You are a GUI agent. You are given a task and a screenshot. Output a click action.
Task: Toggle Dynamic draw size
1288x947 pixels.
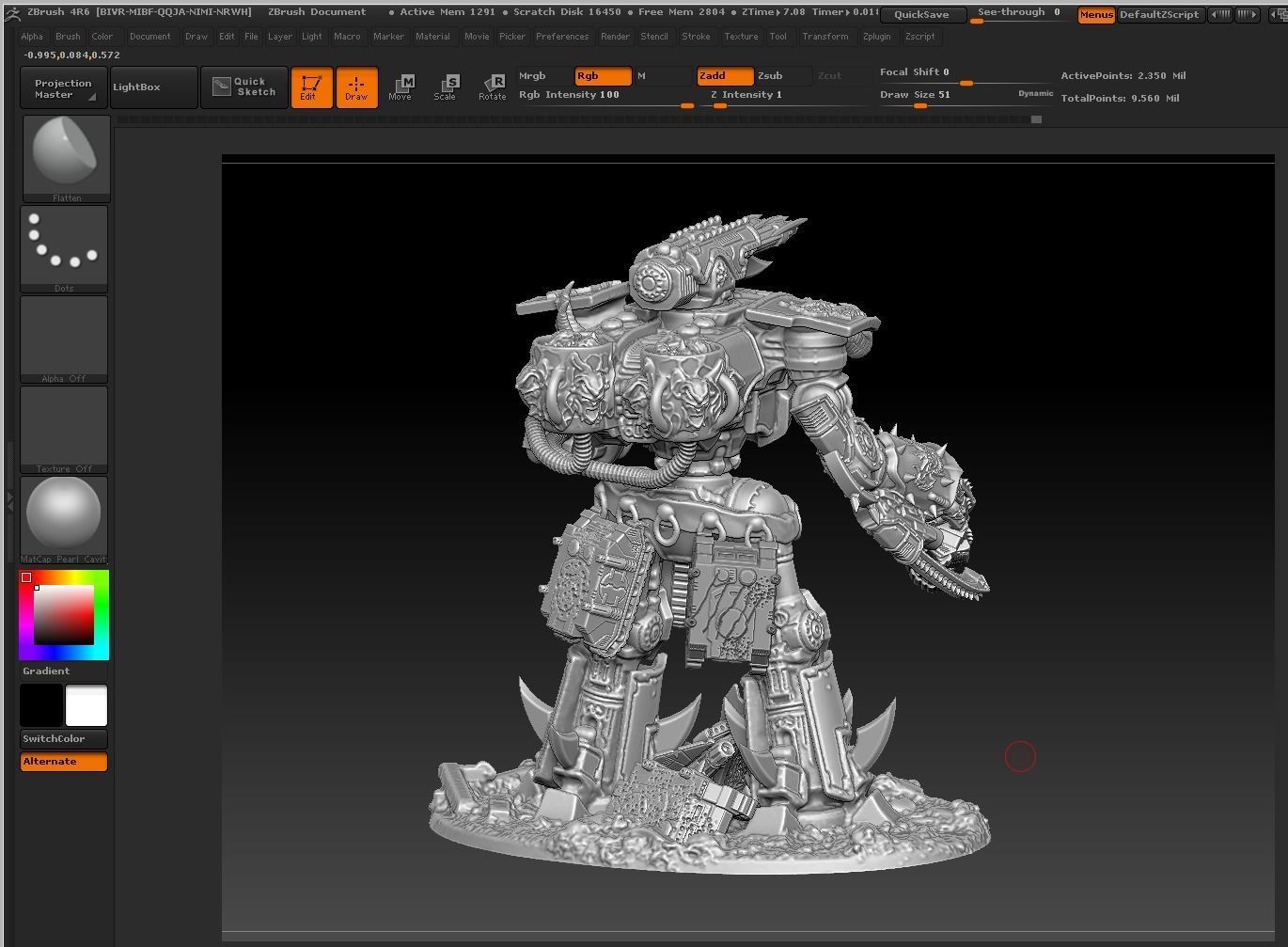coord(1035,94)
